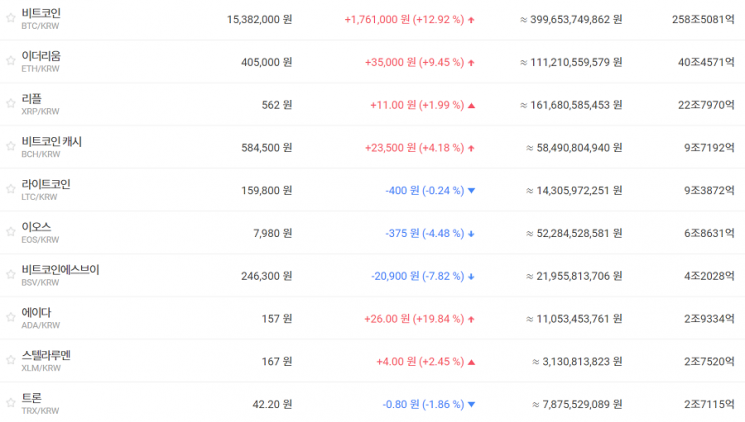Click the price 167 원
This screenshot has width=745, height=422.
[x=277, y=362]
